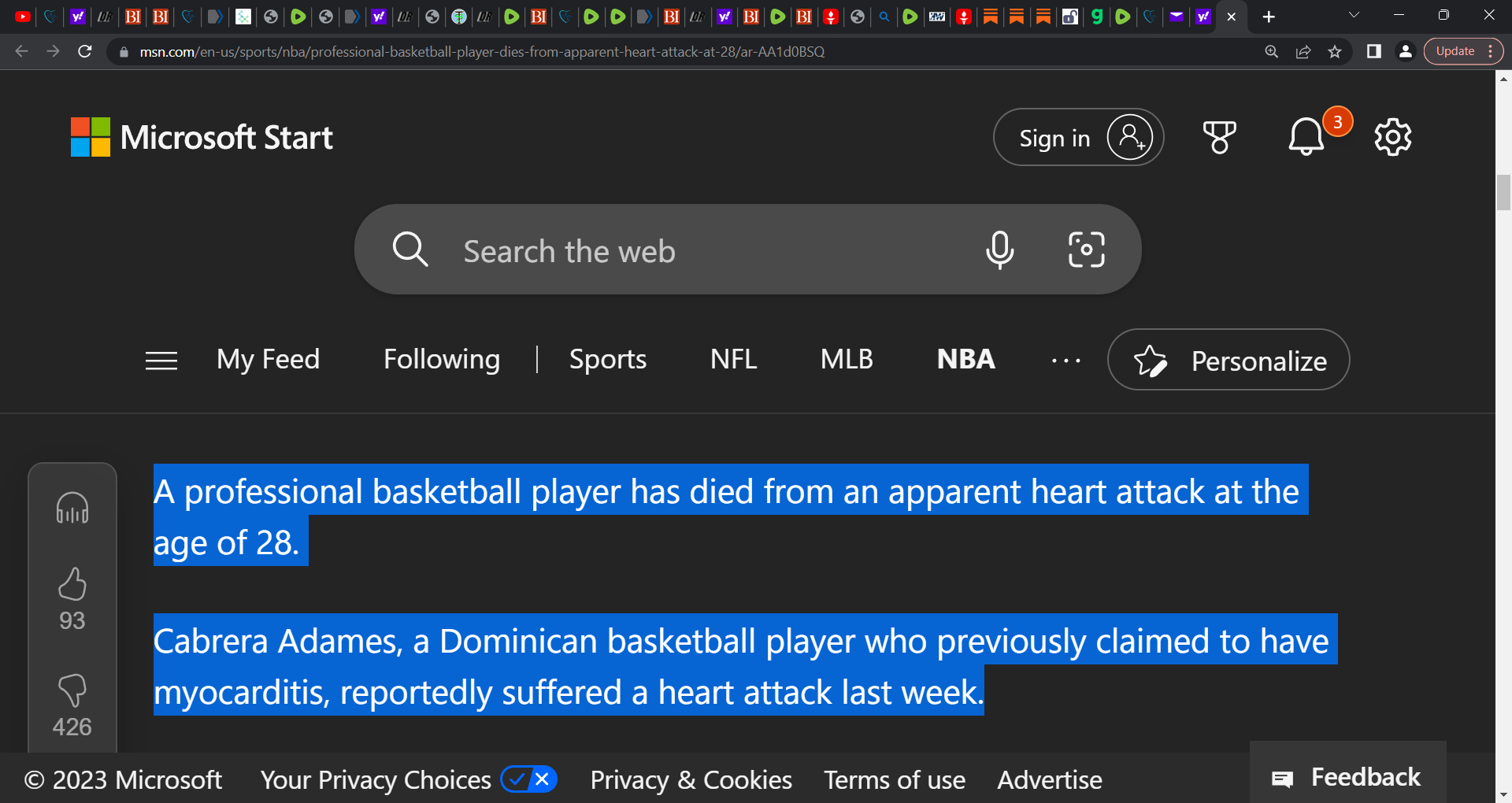The width and height of the screenshot is (1512, 803).
Task: Click the scrollbar up arrow
Action: [1503, 79]
